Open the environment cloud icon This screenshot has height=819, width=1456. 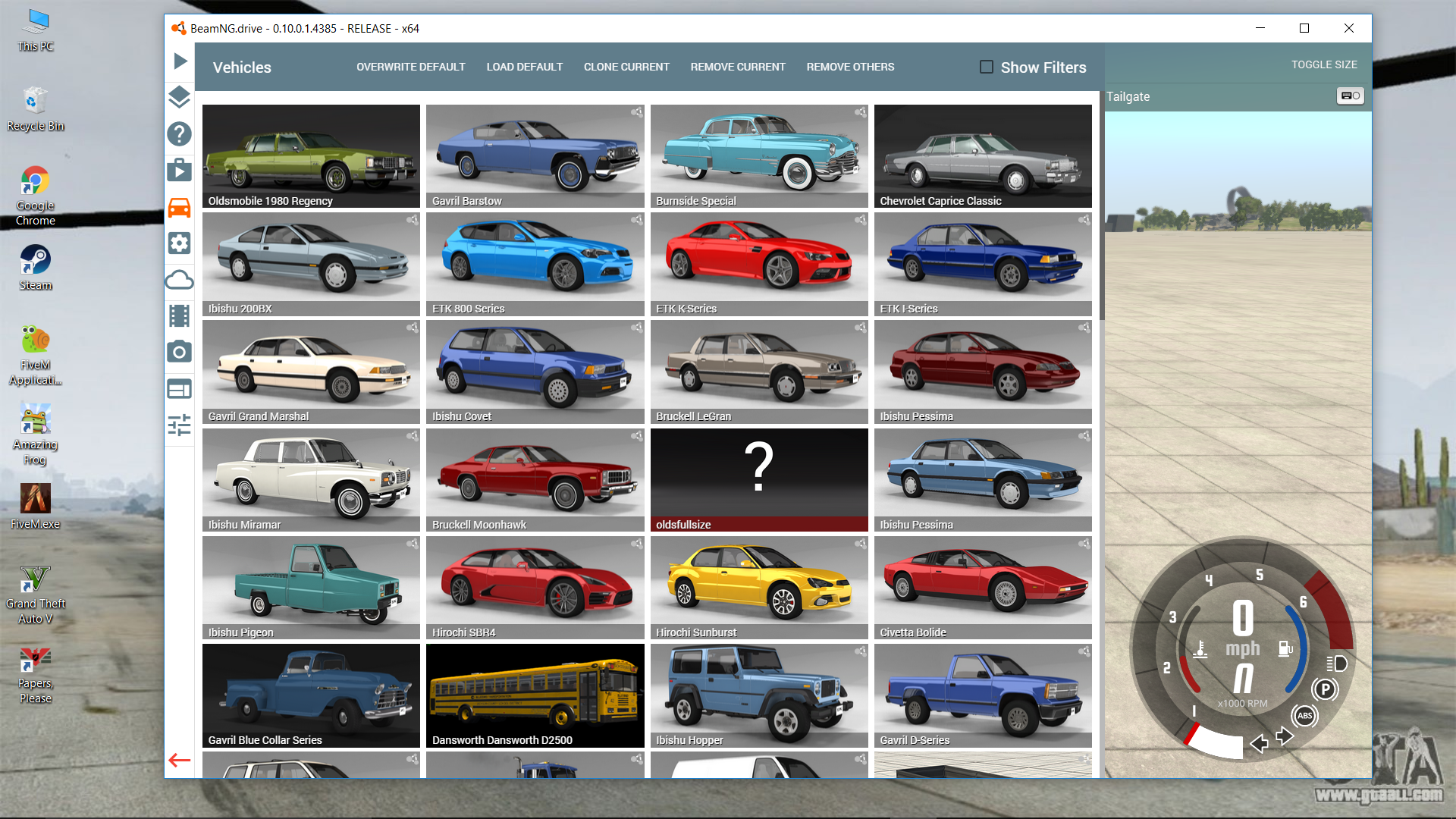pos(179,280)
